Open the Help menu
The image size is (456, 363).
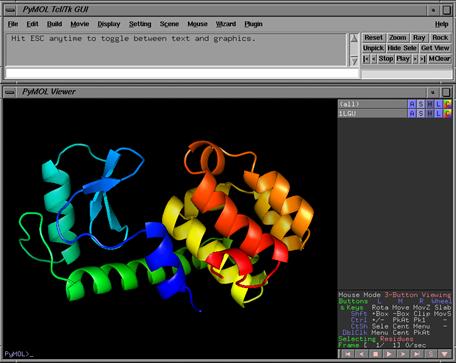(x=441, y=24)
